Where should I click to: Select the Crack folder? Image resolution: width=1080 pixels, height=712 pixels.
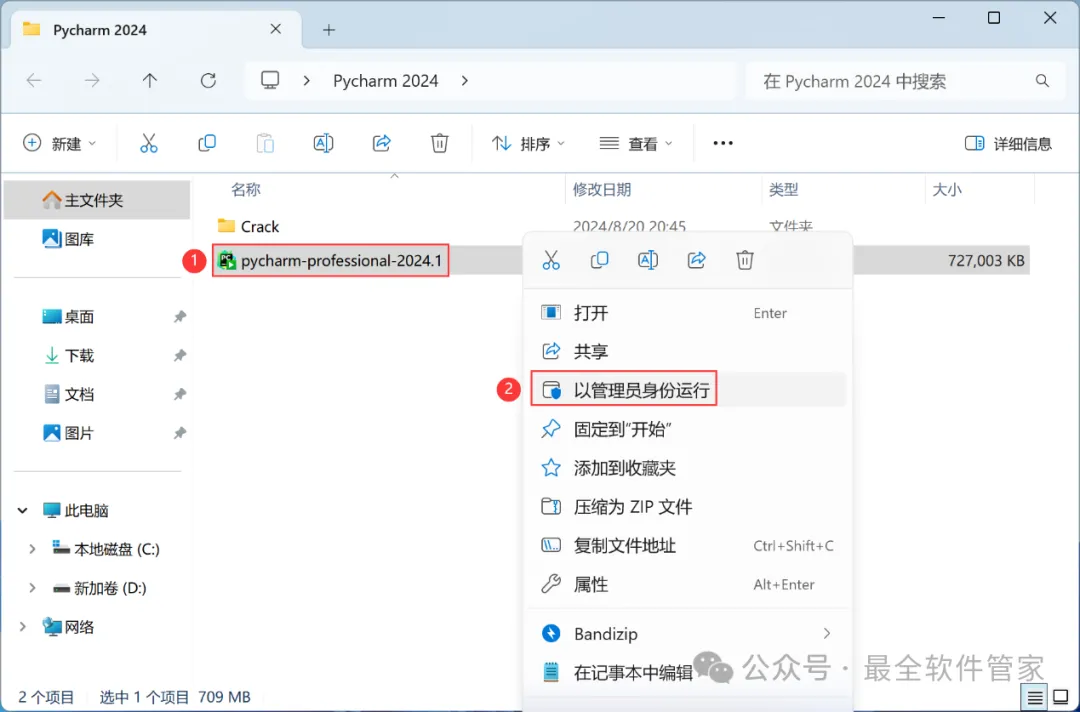(249, 226)
